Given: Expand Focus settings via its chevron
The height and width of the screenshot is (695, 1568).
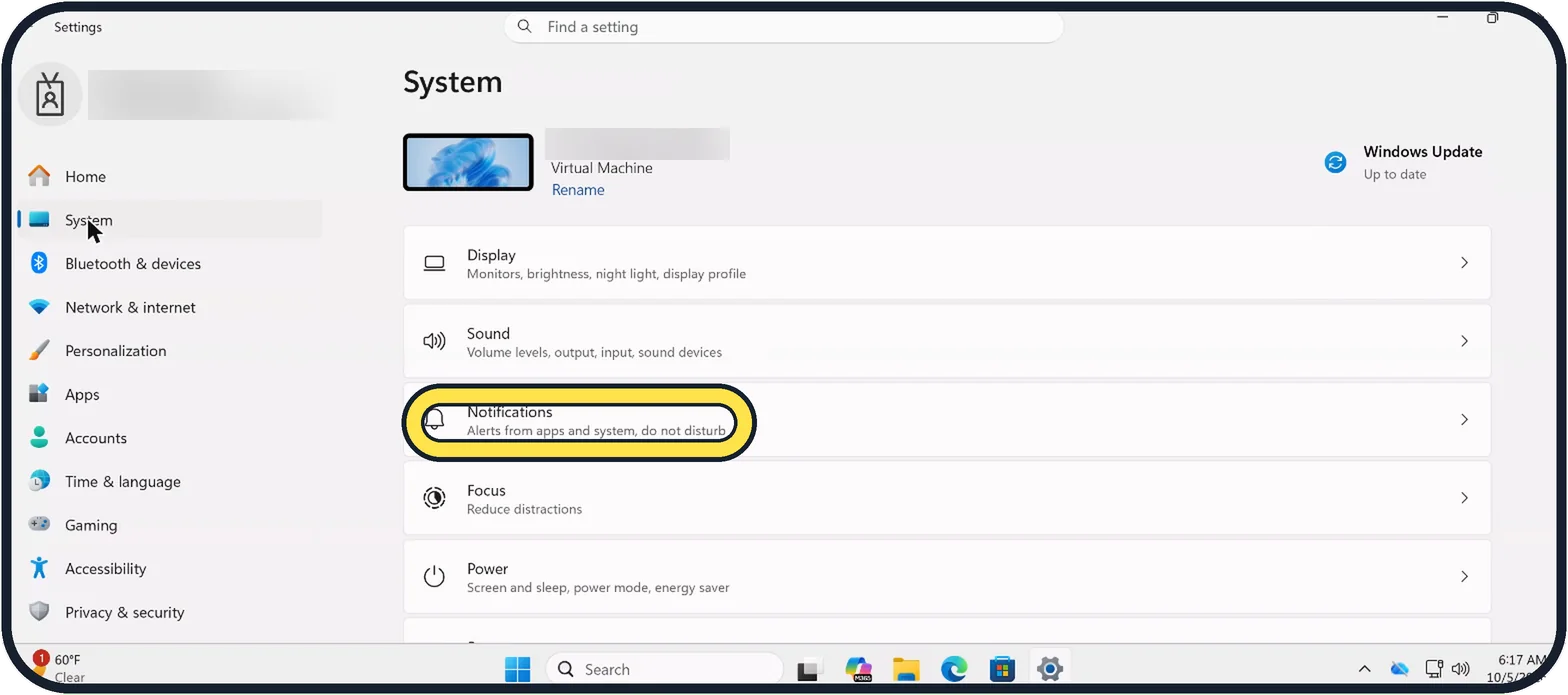Looking at the screenshot, I should coord(1464,498).
